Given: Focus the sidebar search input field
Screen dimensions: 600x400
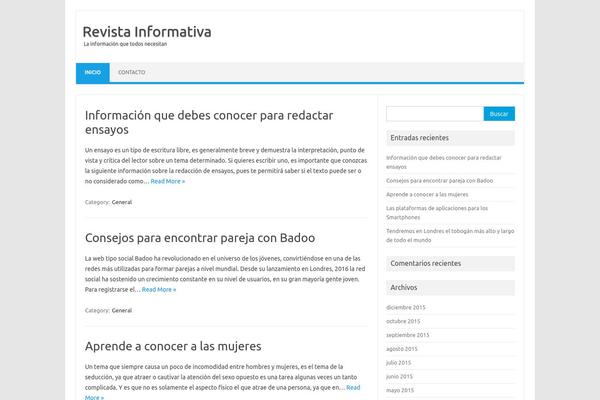Looking at the screenshot, I should point(435,114).
